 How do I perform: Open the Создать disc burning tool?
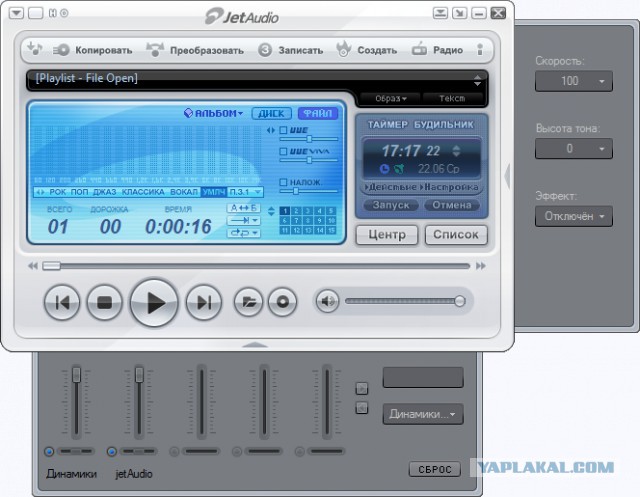[x=366, y=50]
